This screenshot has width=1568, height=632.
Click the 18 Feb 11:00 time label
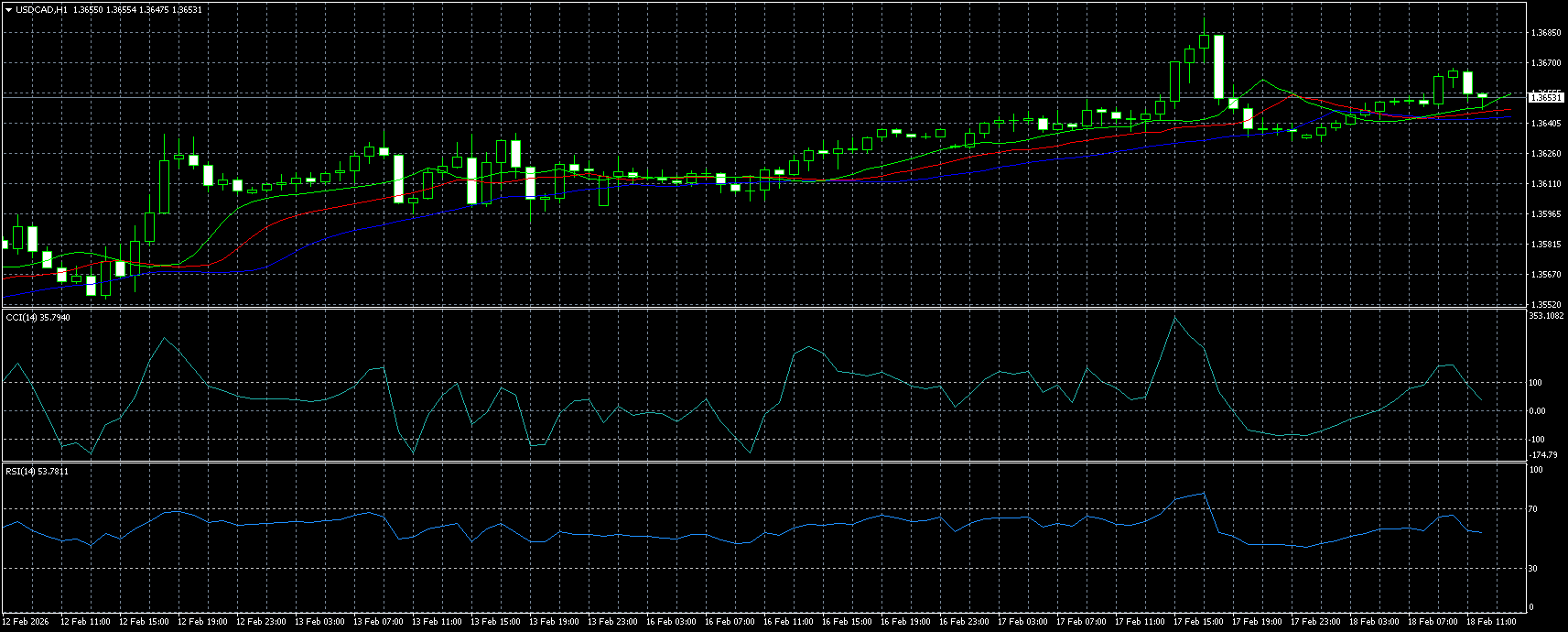point(1491,621)
